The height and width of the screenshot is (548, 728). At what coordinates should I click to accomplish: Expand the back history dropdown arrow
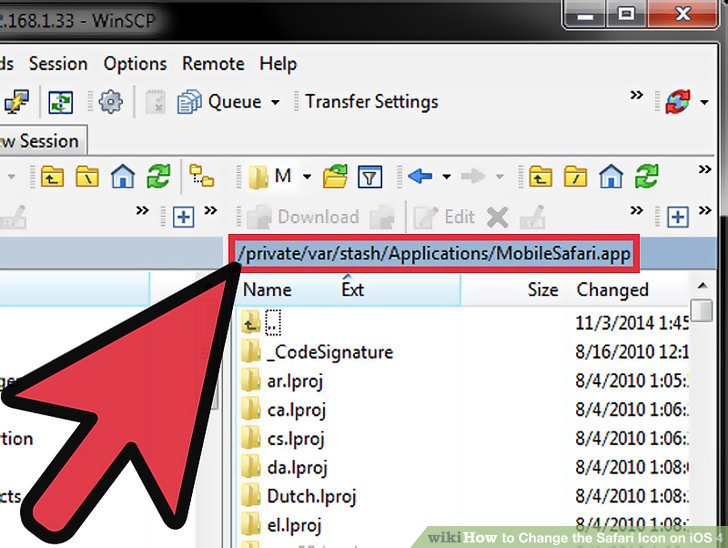pos(446,177)
